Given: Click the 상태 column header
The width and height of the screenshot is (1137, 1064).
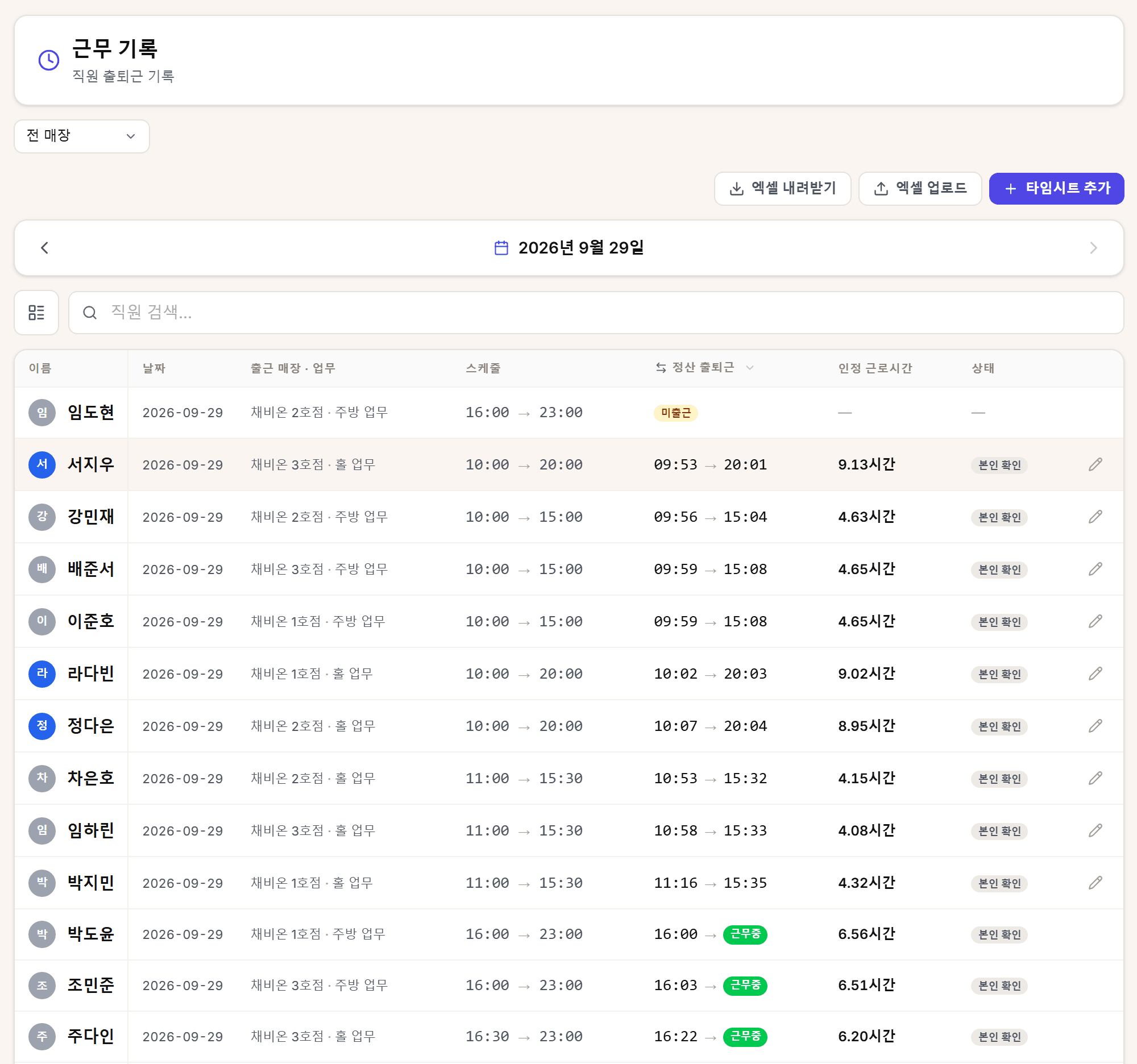Looking at the screenshot, I should (982, 368).
